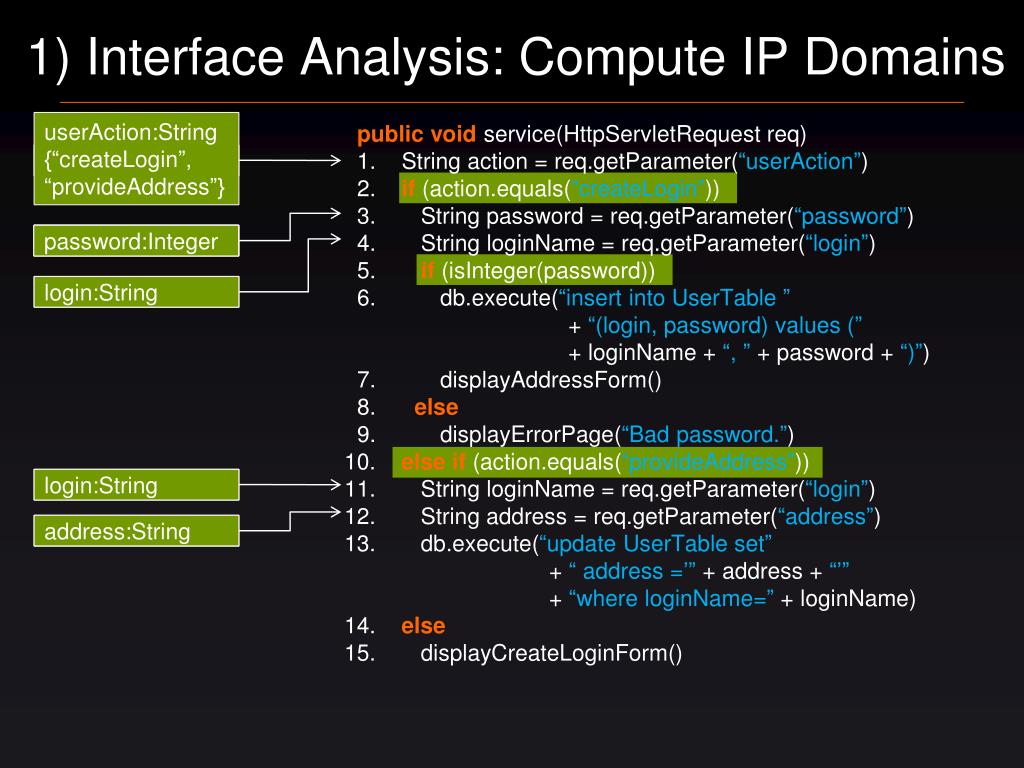Click line 12 String address declaration
Viewport: 1024px width, 768px height.
click(650, 517)
